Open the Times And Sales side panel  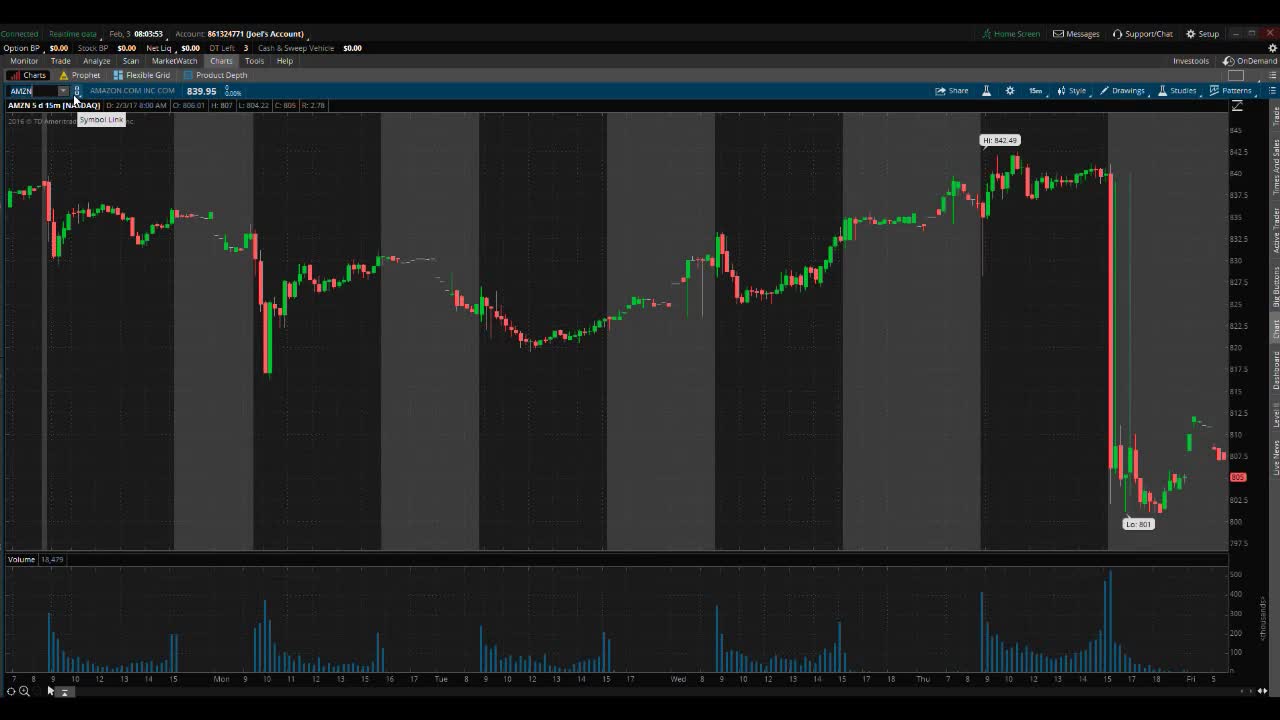[1275, 167]
